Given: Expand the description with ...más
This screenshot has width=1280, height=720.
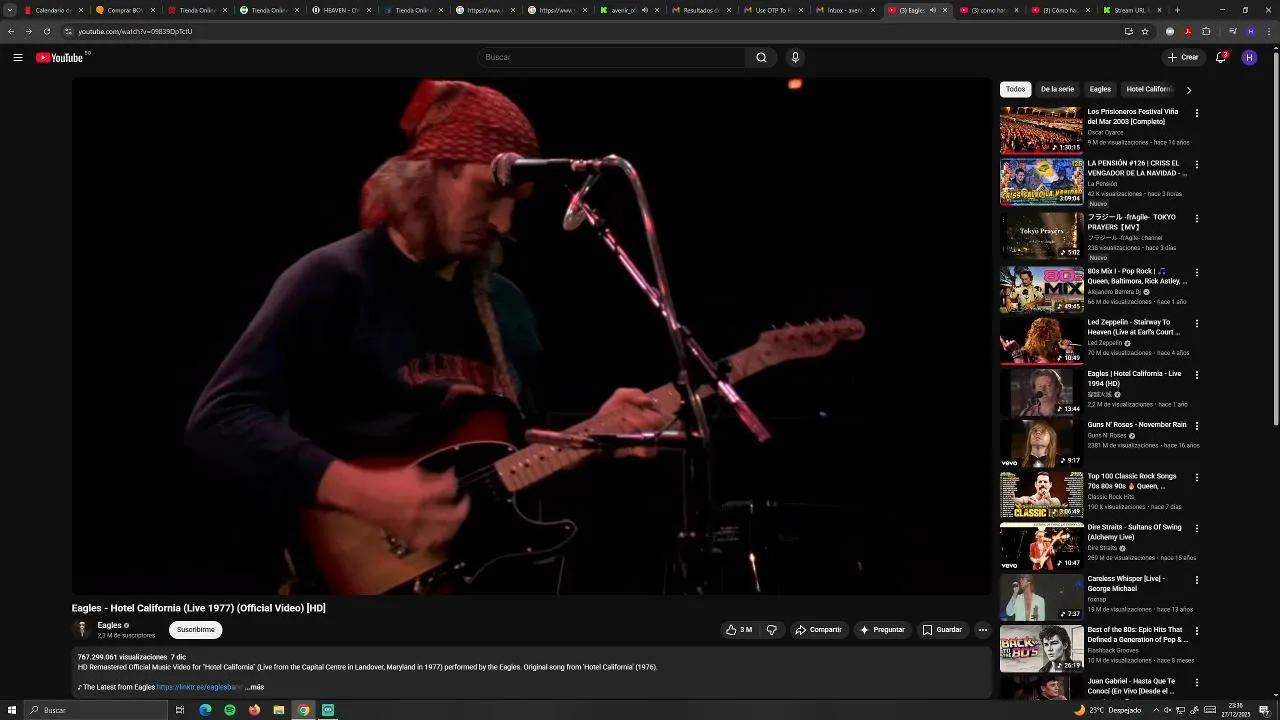Looking at the screenshot, I should 255,687.
